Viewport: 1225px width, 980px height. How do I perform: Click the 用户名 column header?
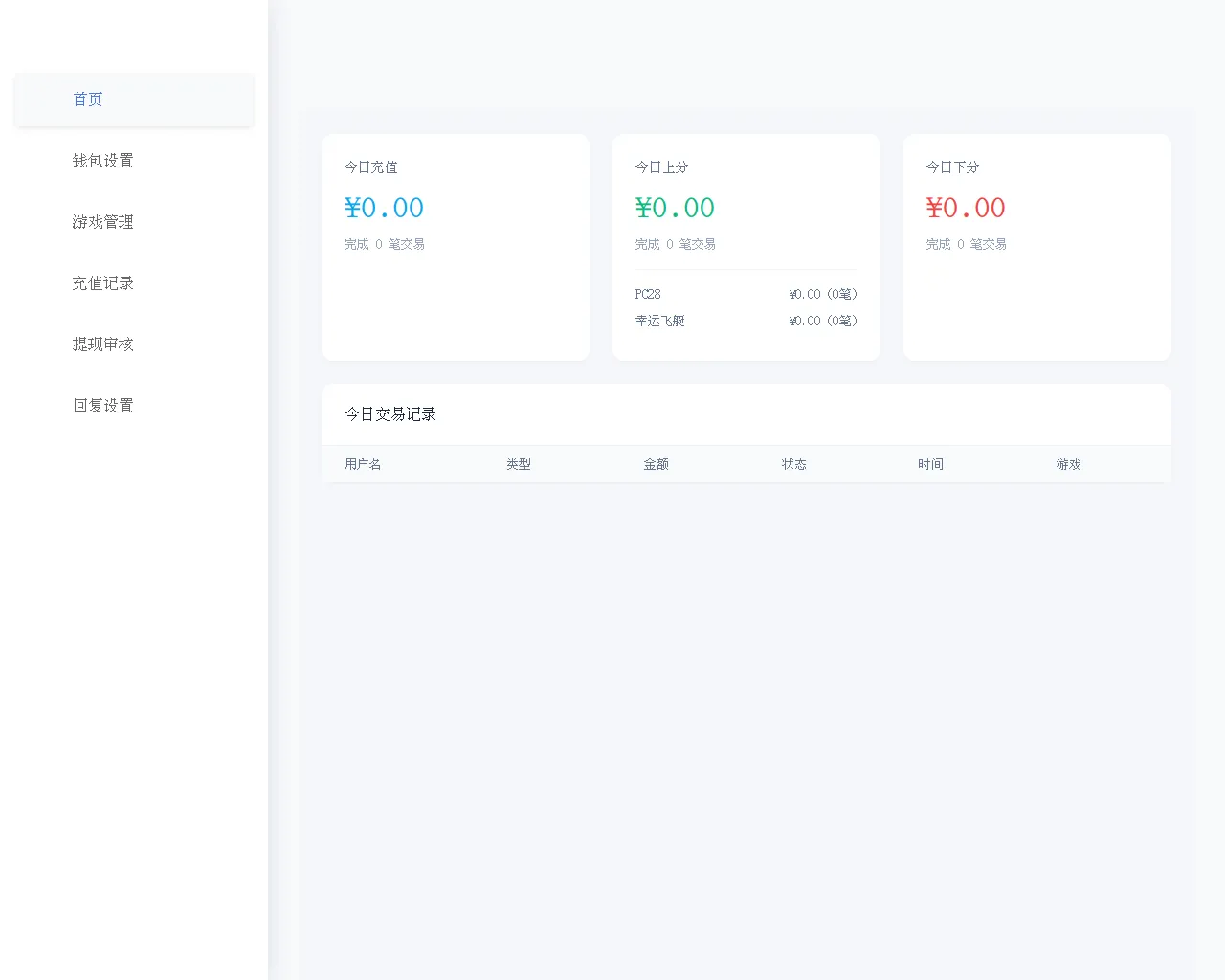point(363,464)
